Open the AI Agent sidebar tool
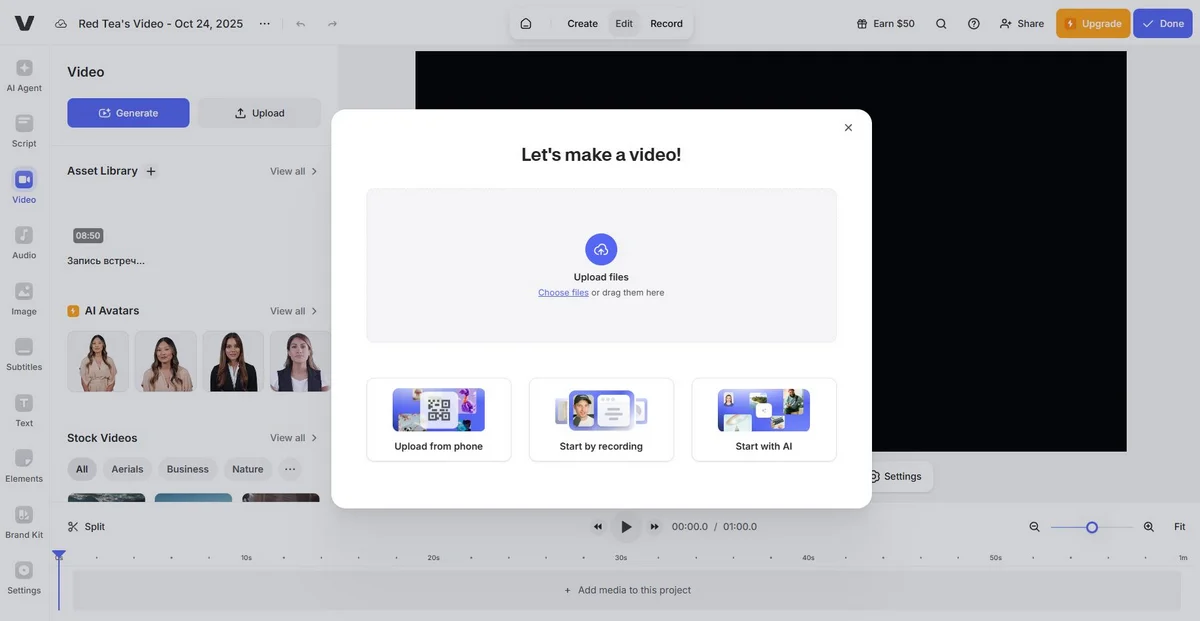Screen dimensions: 1200x621 pos(24,75)
